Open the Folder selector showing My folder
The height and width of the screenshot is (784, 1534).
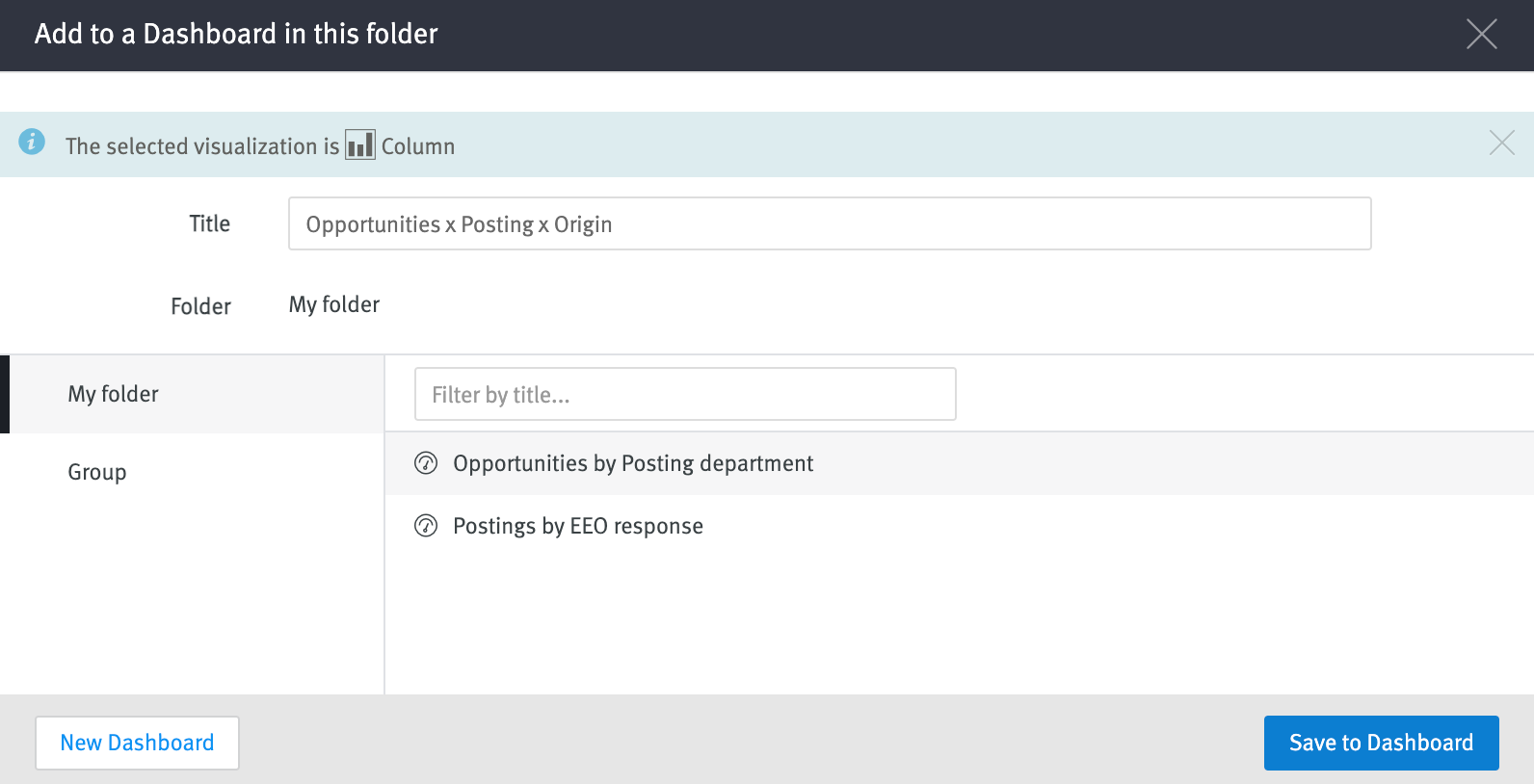[x=333, y=304]
